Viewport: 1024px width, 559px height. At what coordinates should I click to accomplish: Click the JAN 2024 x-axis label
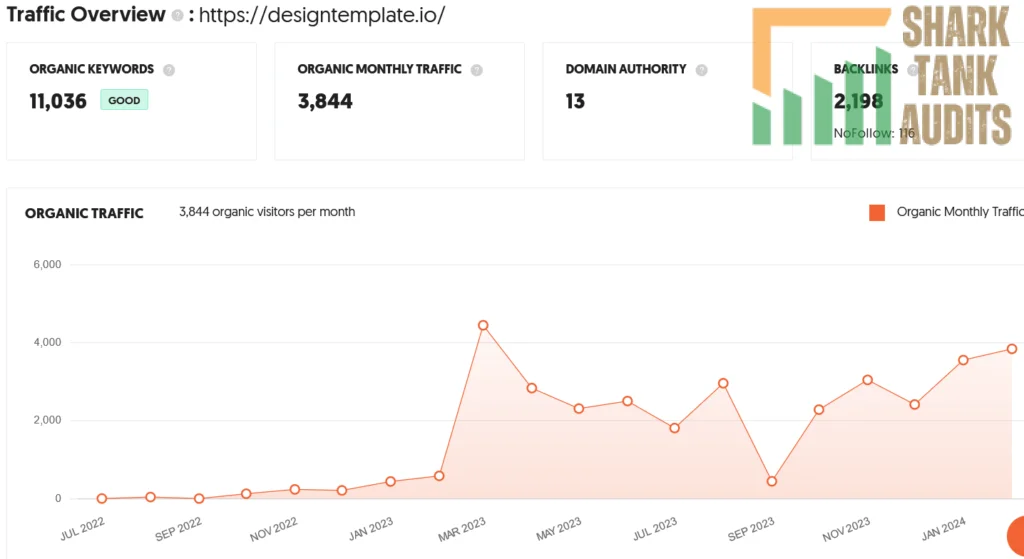(x=944, y=528)
